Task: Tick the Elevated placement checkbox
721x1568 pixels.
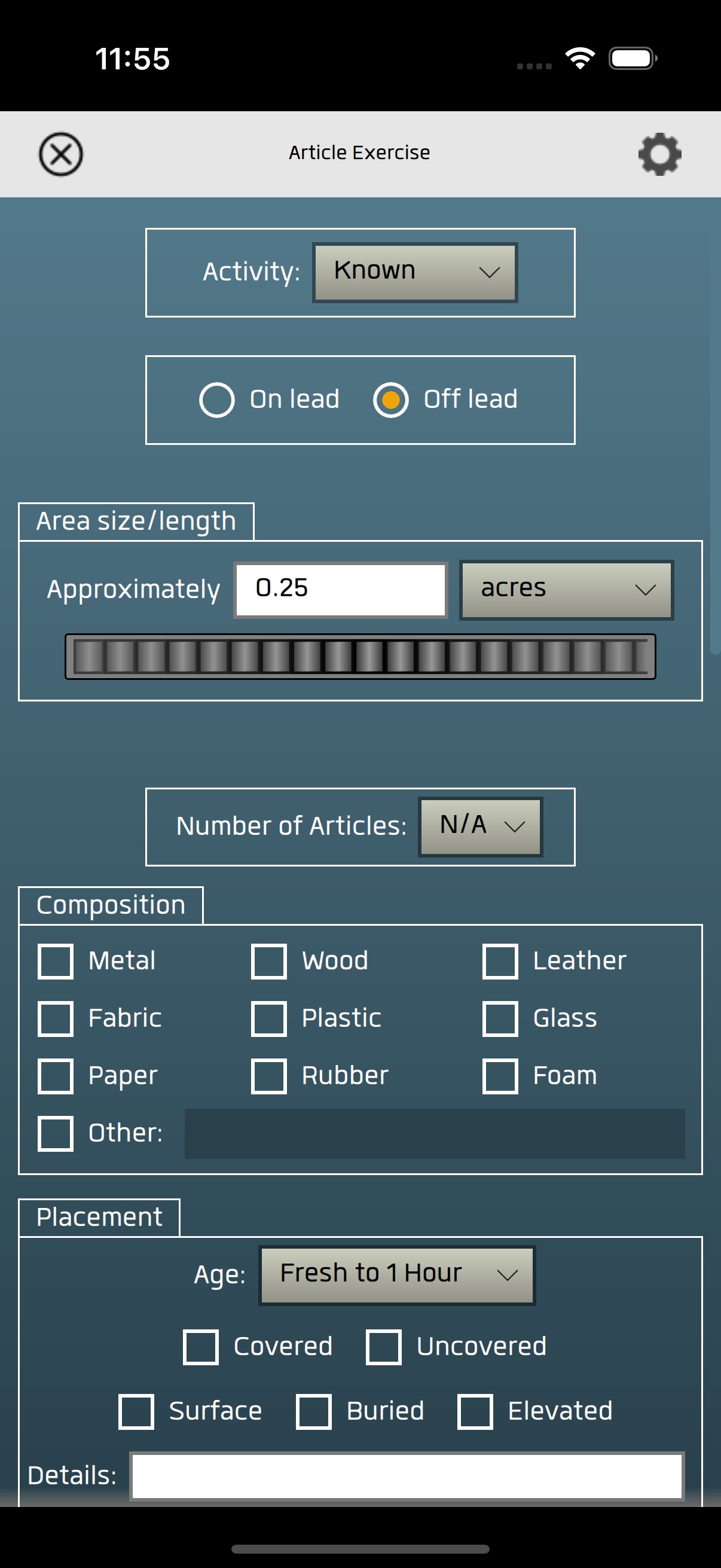Action: click(x=475, y=1411)
